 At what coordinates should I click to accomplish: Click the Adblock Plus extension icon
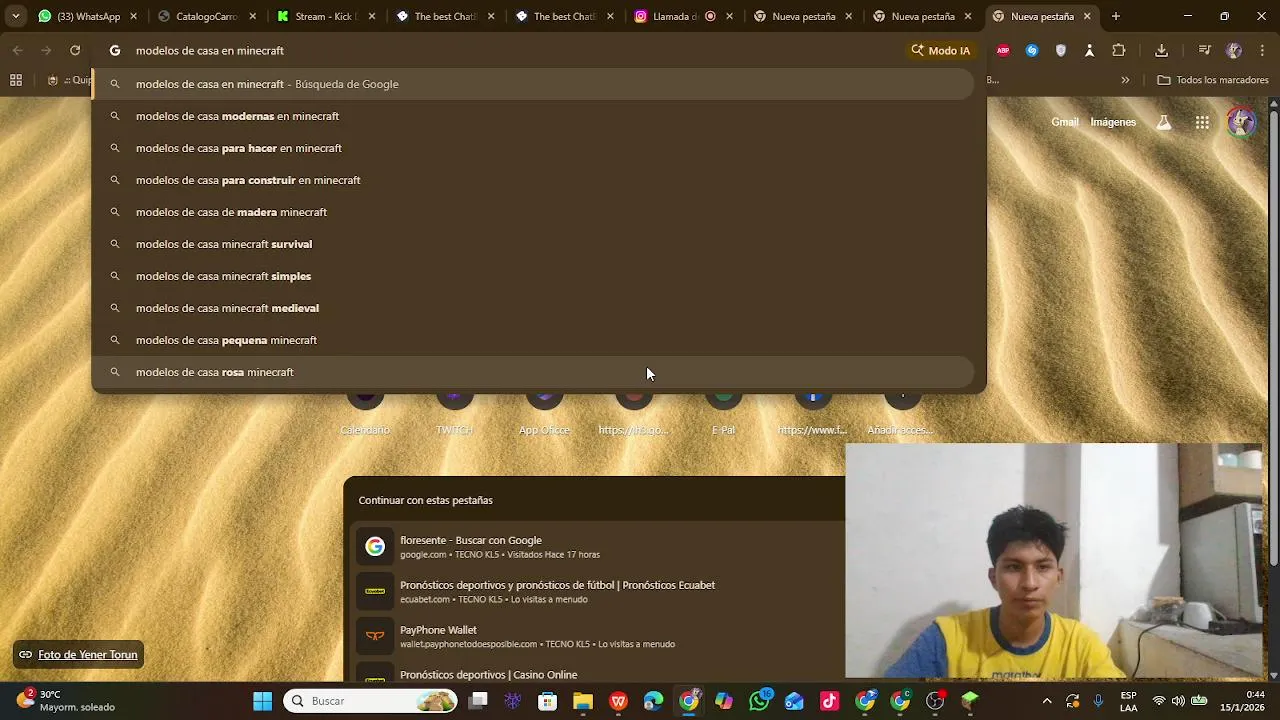click(1003, 50)
